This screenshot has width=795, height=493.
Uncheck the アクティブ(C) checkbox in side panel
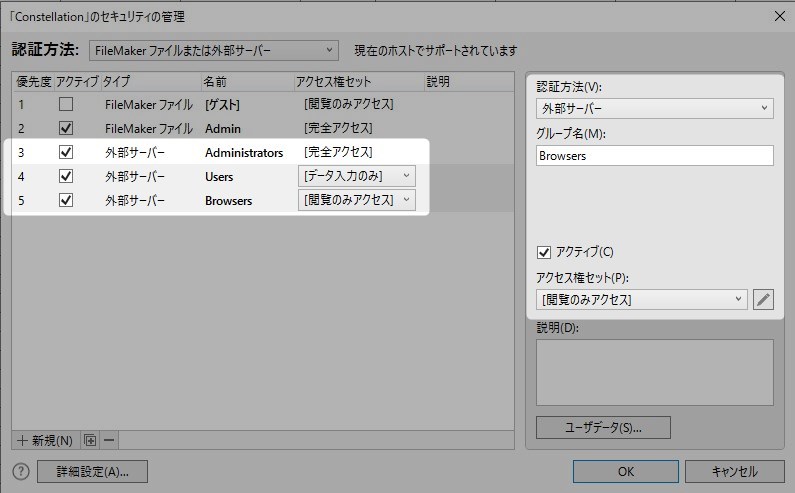[x=544, y=252]
